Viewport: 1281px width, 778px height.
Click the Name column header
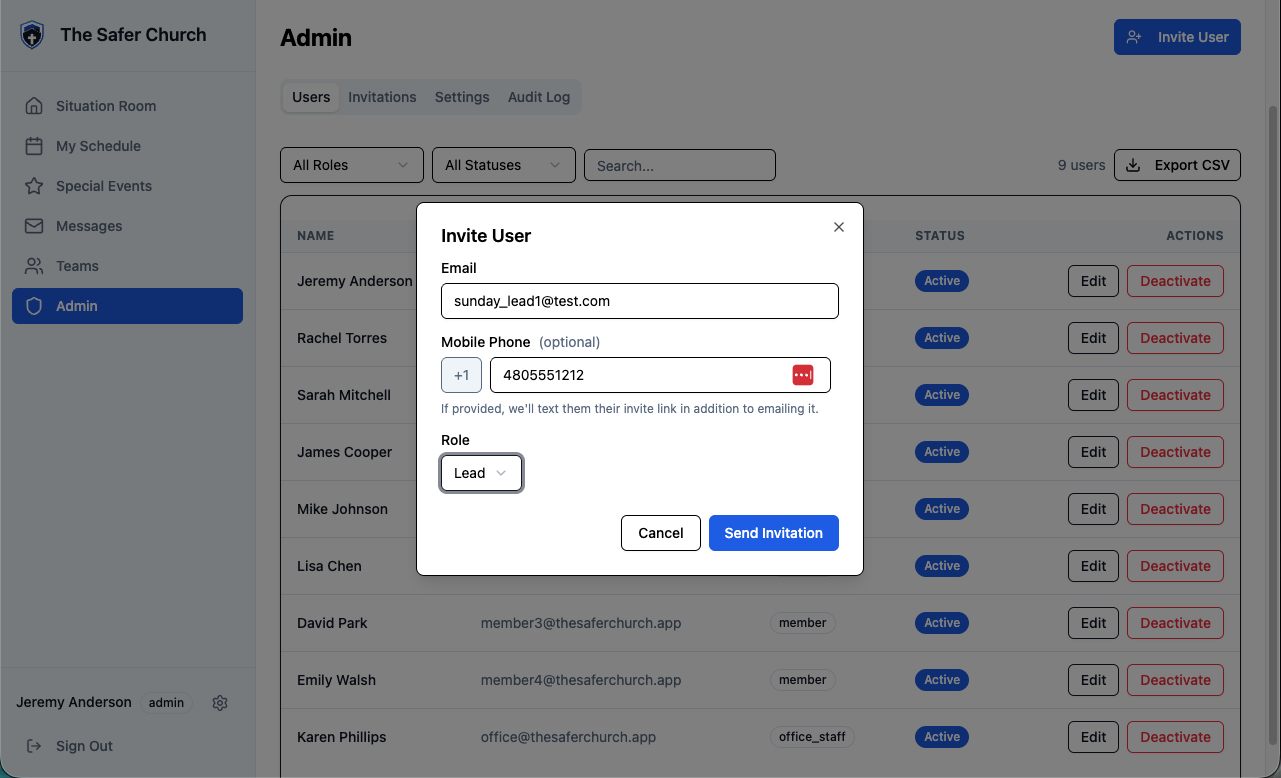316,236
